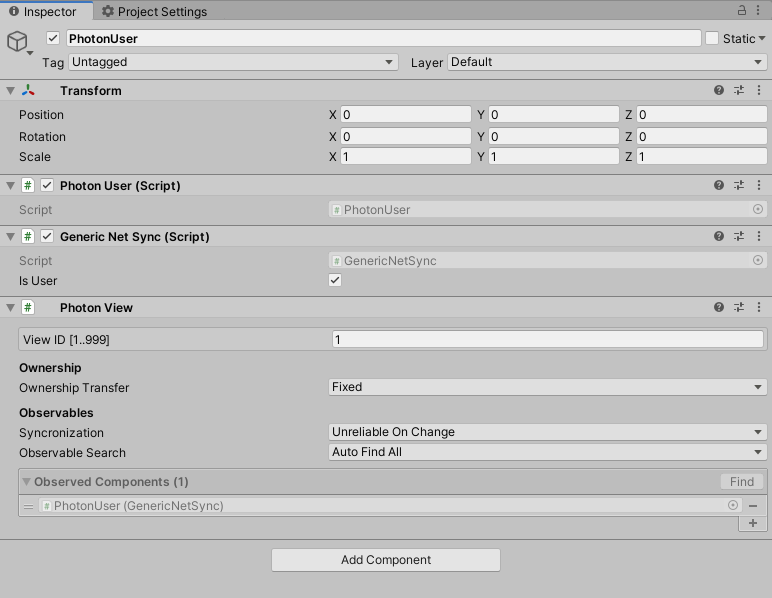
Task: Click the GameObject cube icon
Action: pos(17,41)
